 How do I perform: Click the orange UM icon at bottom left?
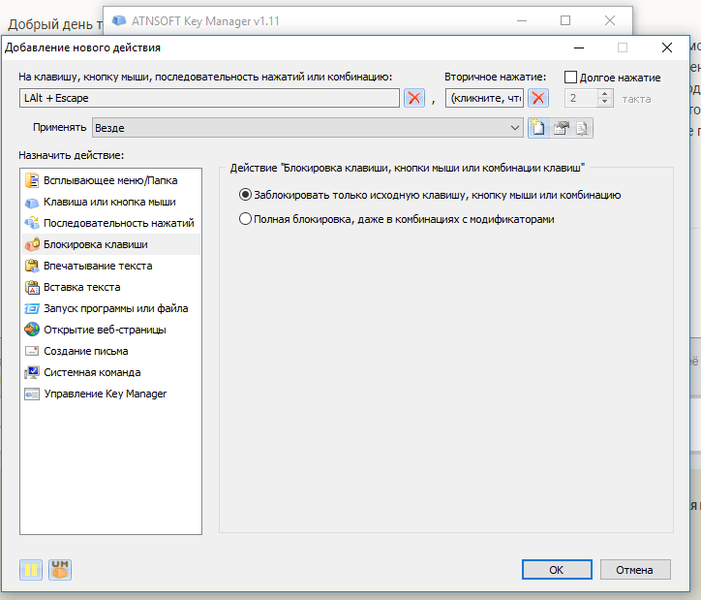[x=60, y=570]
